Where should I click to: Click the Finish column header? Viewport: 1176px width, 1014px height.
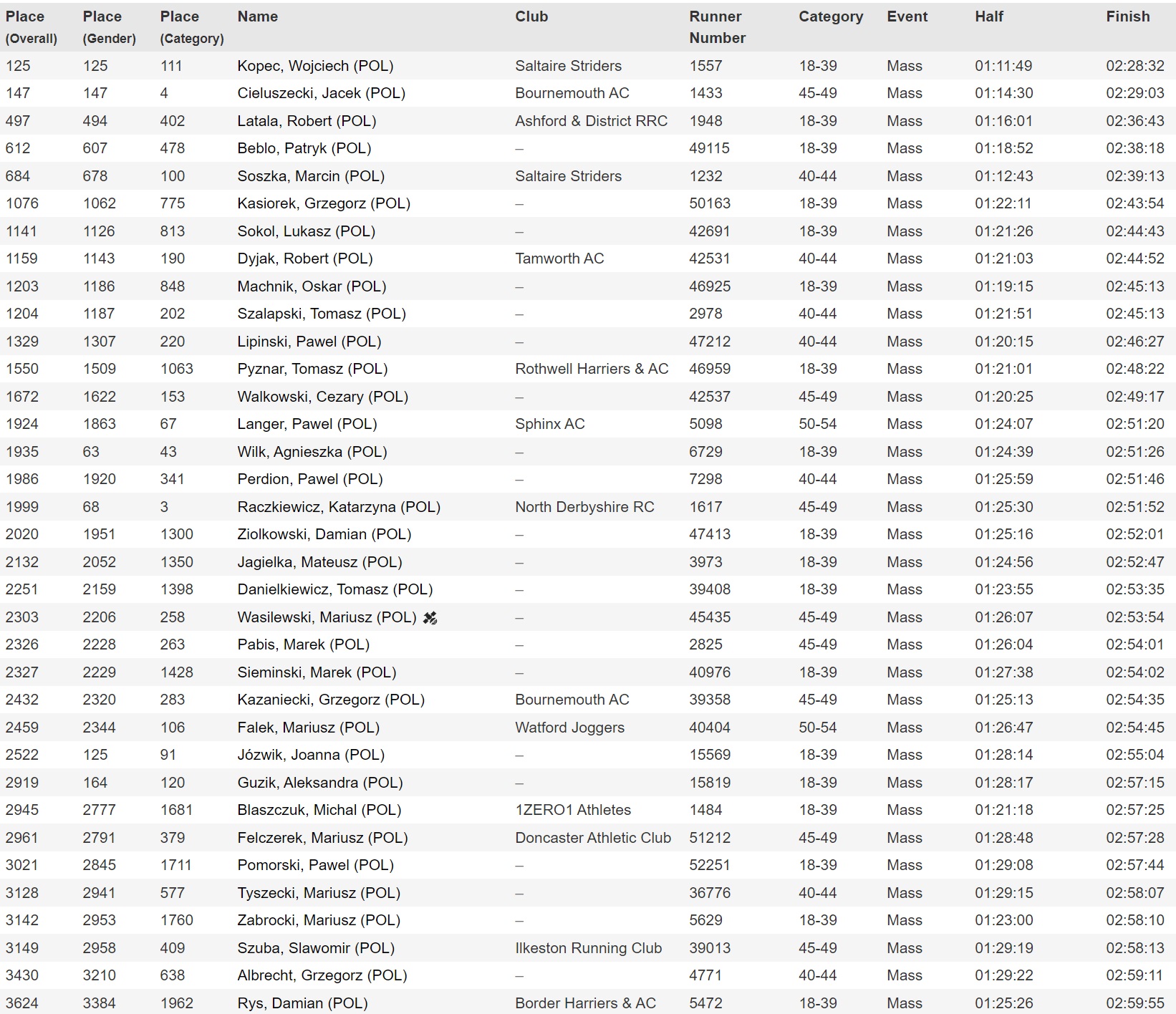pos(1128,16)
